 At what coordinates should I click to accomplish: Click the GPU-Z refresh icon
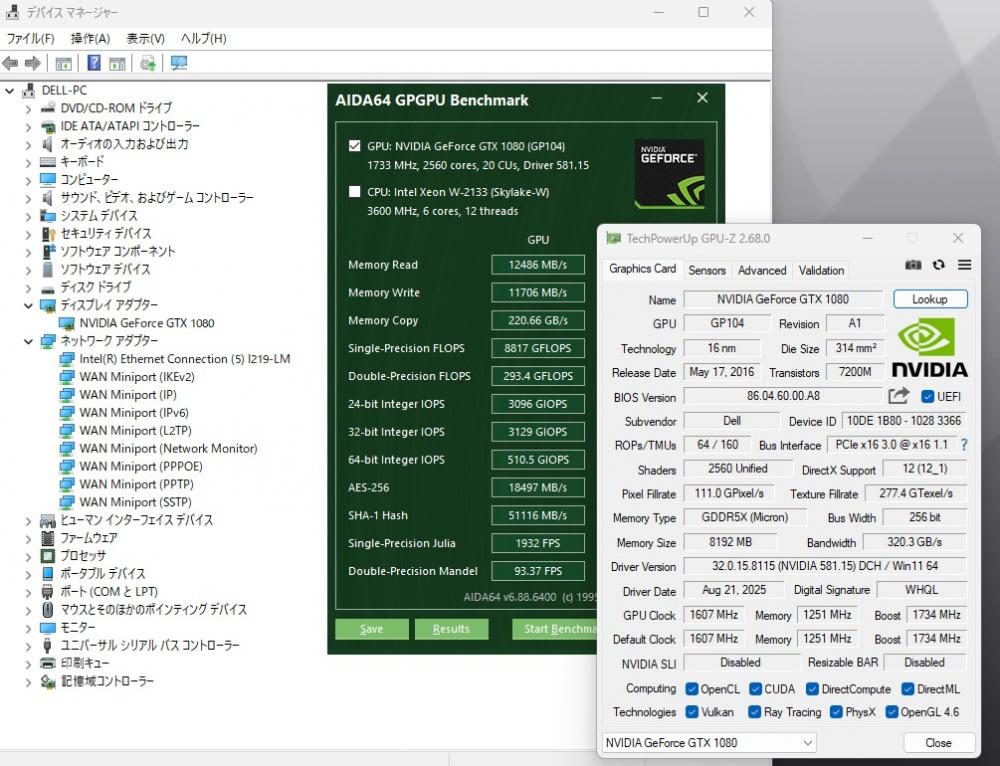point(938,265)
